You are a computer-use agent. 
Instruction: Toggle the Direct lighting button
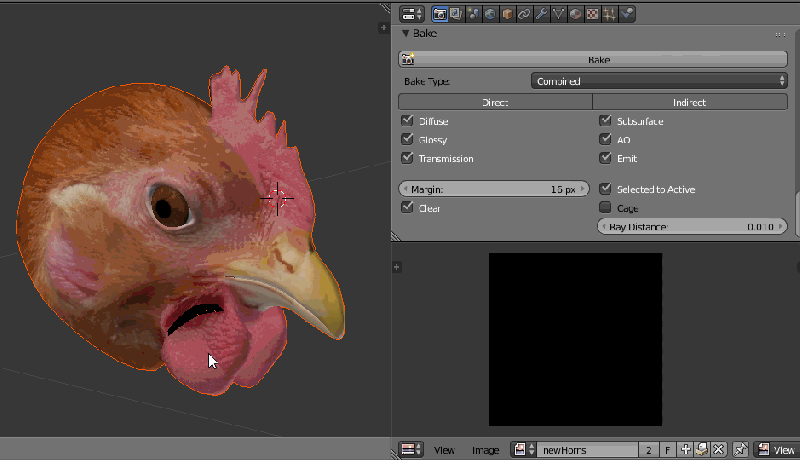click(x=495, y=102)
